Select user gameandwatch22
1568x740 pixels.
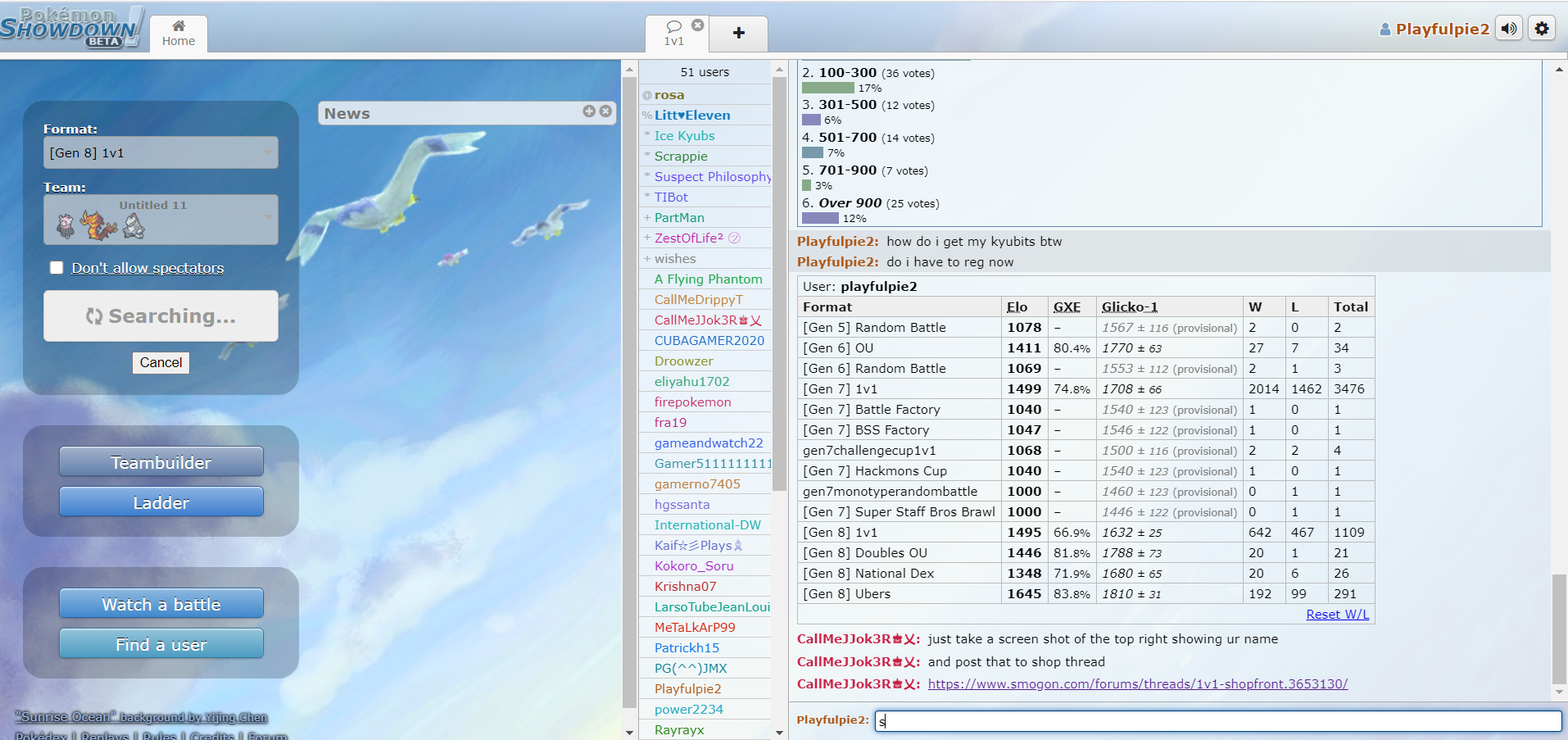pyautogui.click(x=705, y=443)
